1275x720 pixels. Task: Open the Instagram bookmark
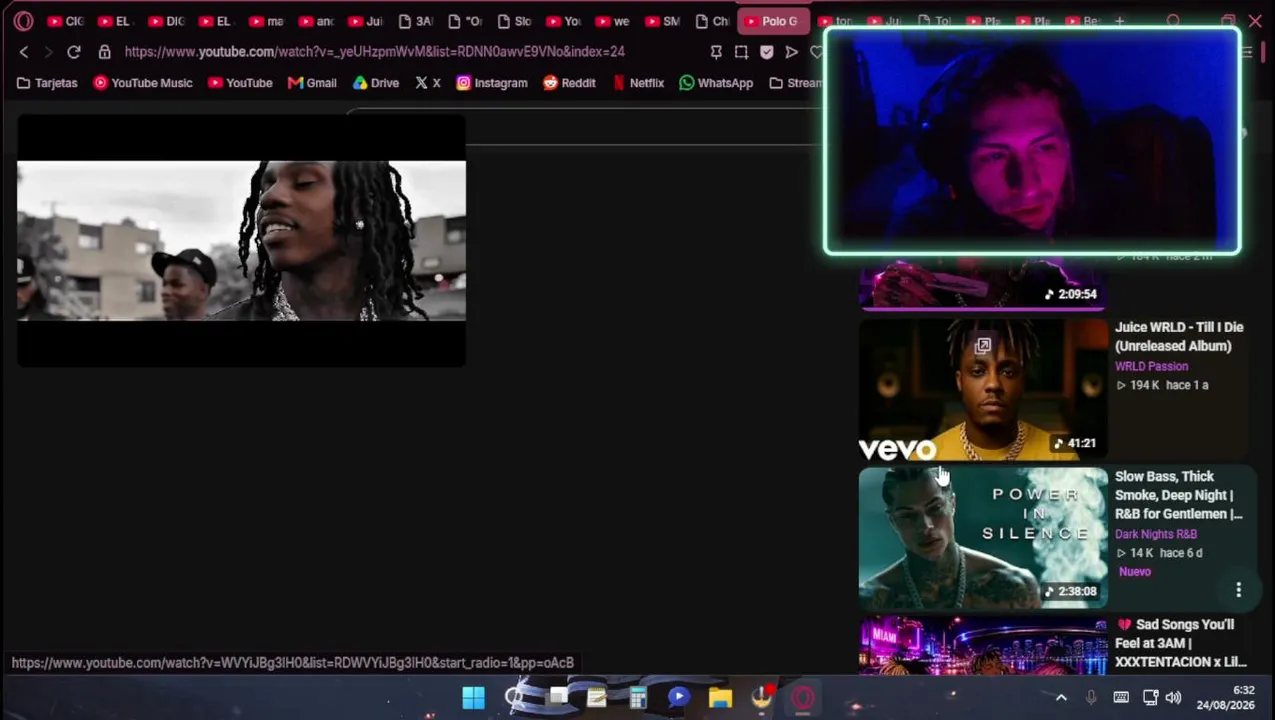coord(492,83)
